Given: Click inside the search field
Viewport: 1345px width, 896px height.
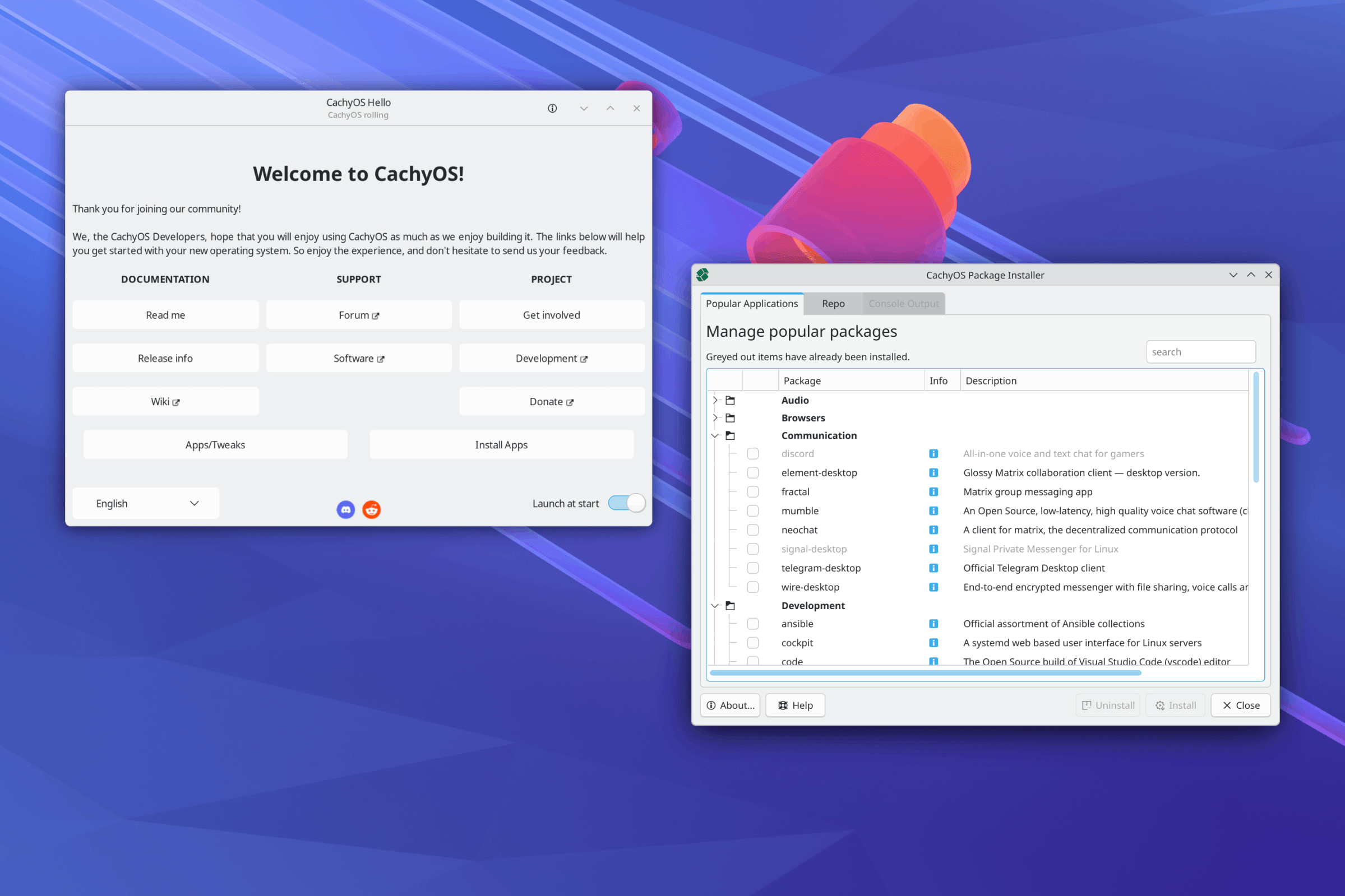Looking at the screenshot, I should 1200,351.
